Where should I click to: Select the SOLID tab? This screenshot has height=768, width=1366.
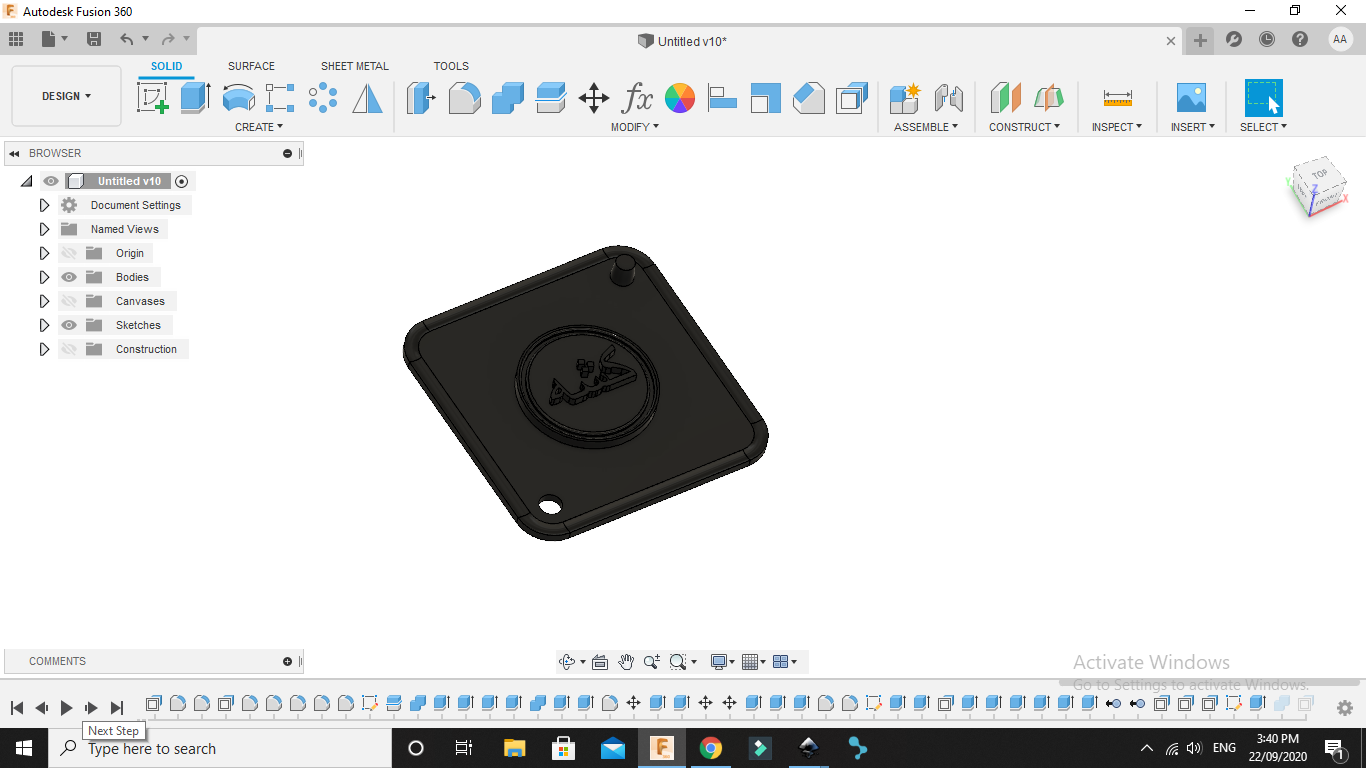(167, 66)
